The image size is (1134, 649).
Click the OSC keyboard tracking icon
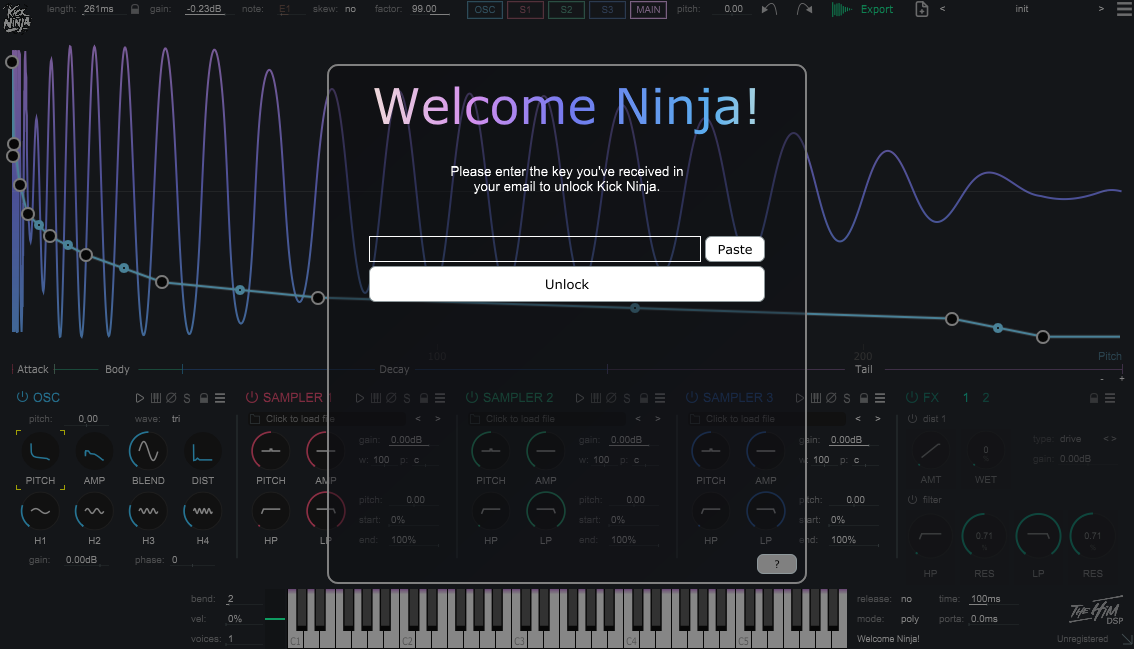155,398
